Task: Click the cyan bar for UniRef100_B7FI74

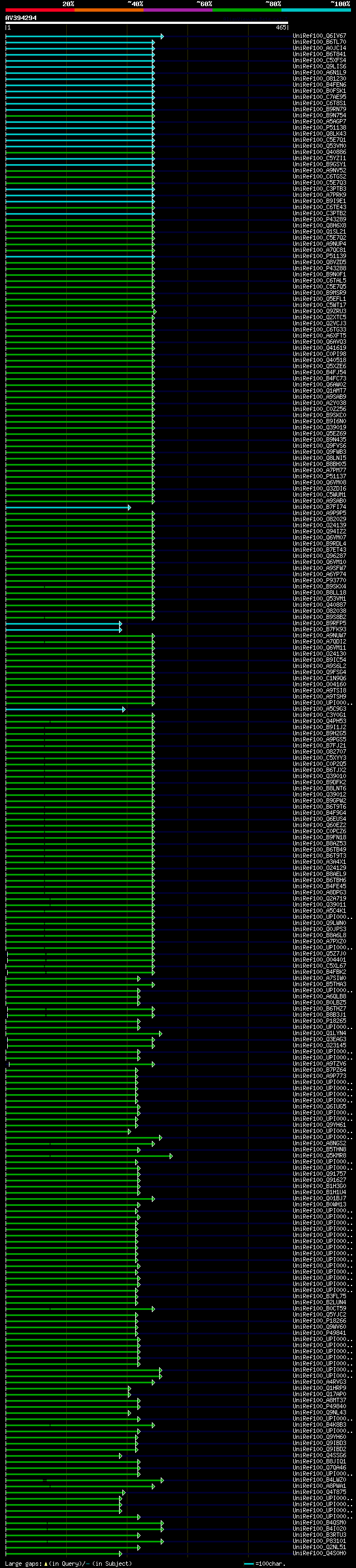Action: [67, 507]
